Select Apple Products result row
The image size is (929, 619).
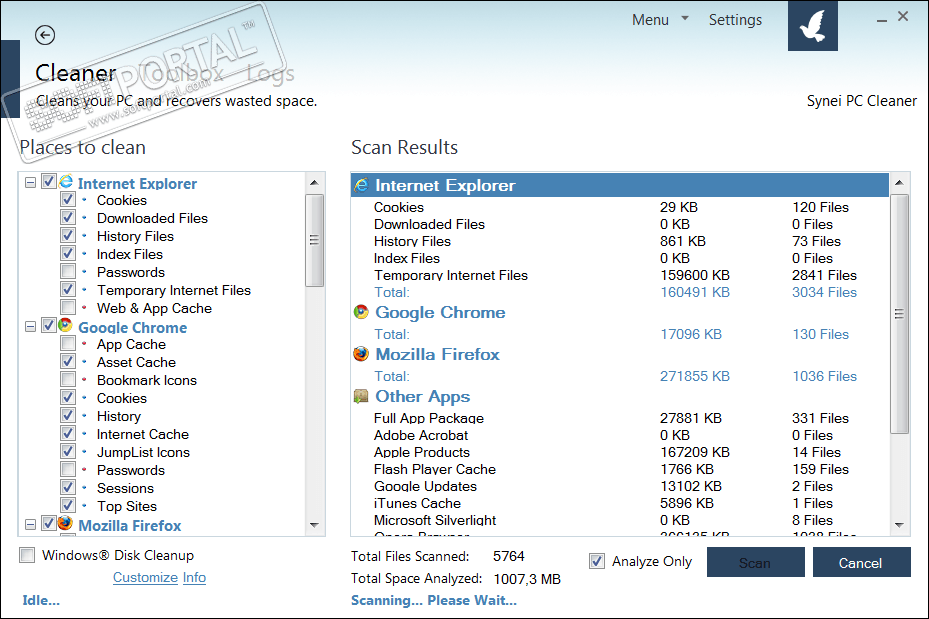(620, 453)
